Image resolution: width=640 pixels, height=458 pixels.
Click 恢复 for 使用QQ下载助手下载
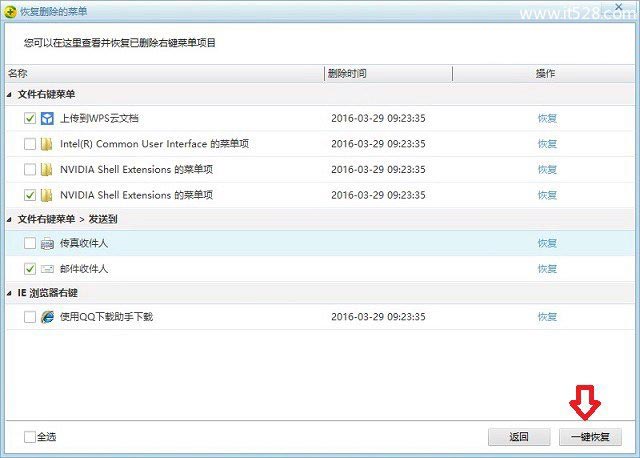pos(547,317)
